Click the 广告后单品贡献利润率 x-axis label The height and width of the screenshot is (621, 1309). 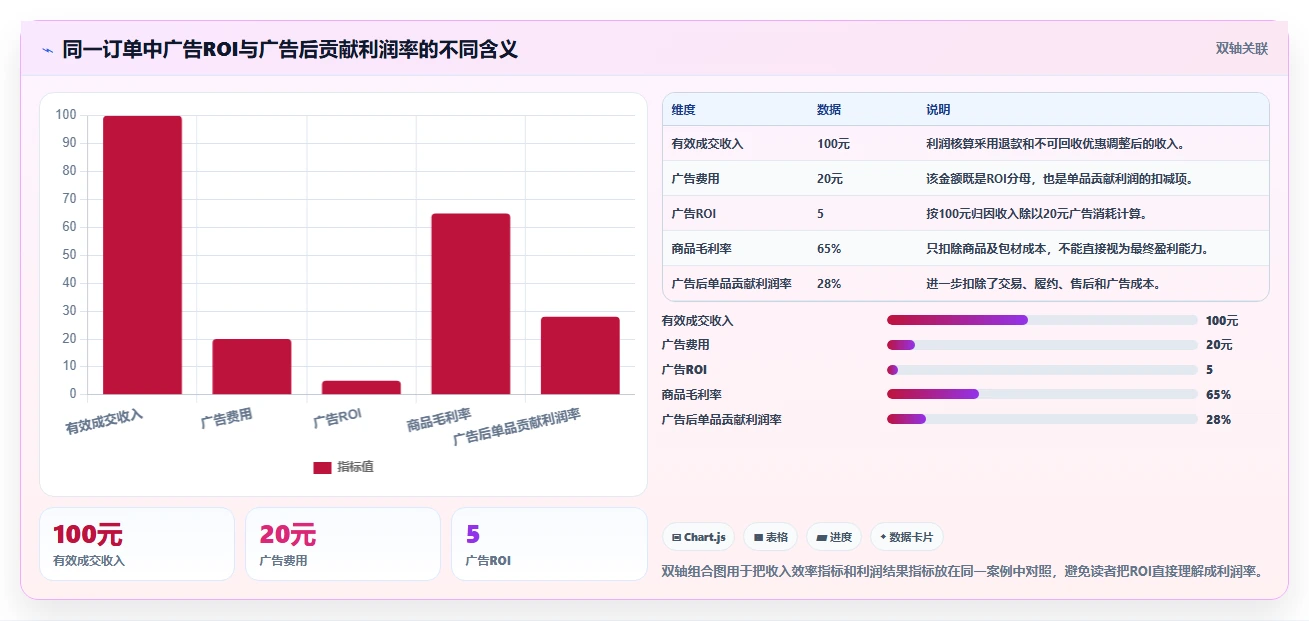tap(517, 427)
